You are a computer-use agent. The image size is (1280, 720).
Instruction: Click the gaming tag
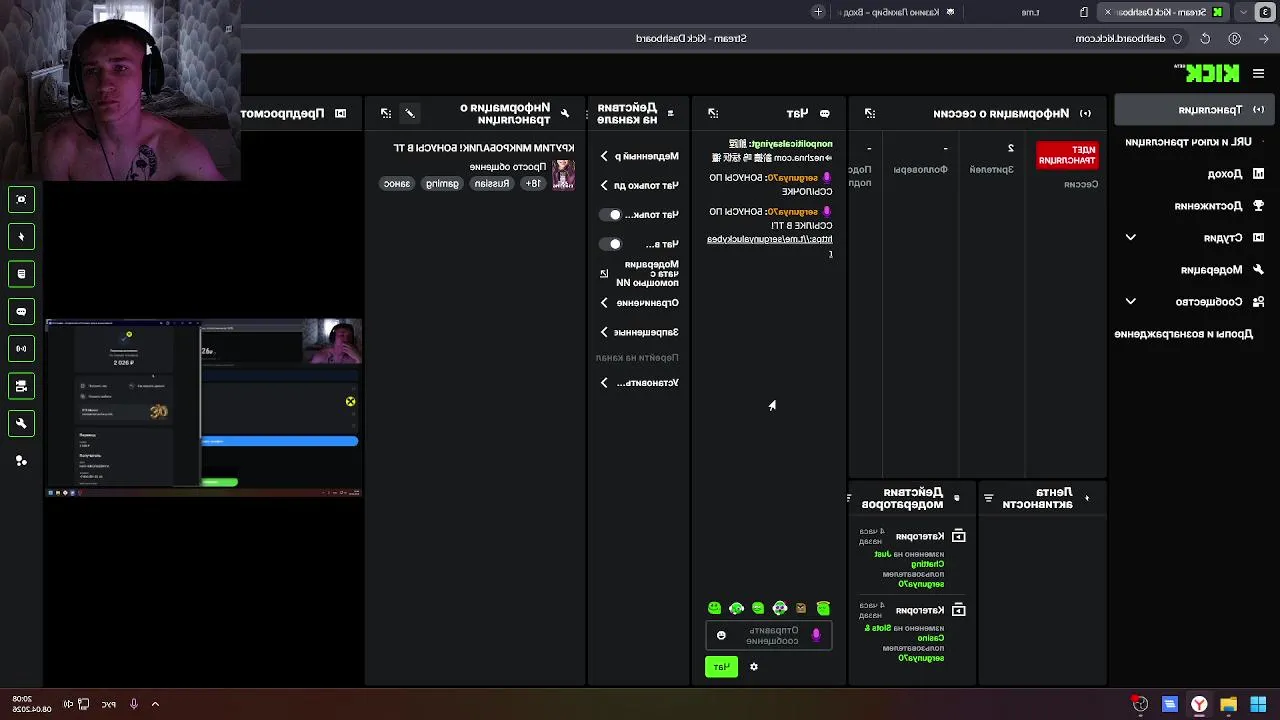[x=442, y=184]
